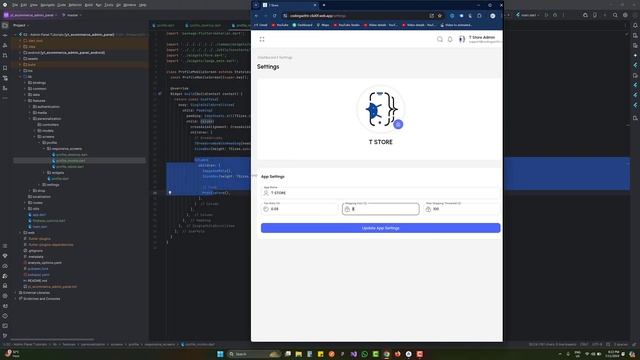The image size is (640, 360).
Task: Open the Edit menu
Action: (x=24, y=5)
